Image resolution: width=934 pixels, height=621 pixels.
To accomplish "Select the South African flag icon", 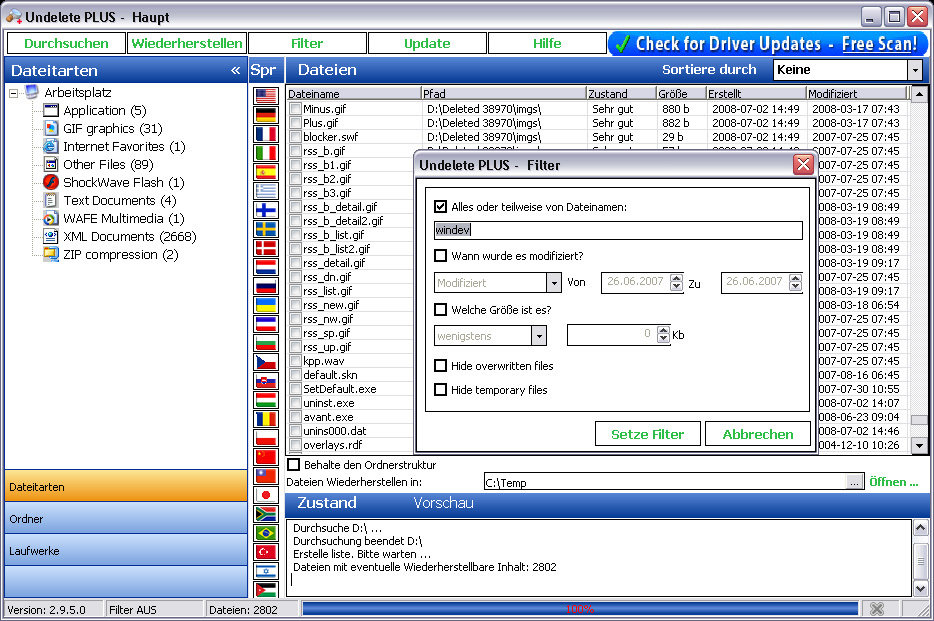I will pyautogui.click(x=266, y=514).
